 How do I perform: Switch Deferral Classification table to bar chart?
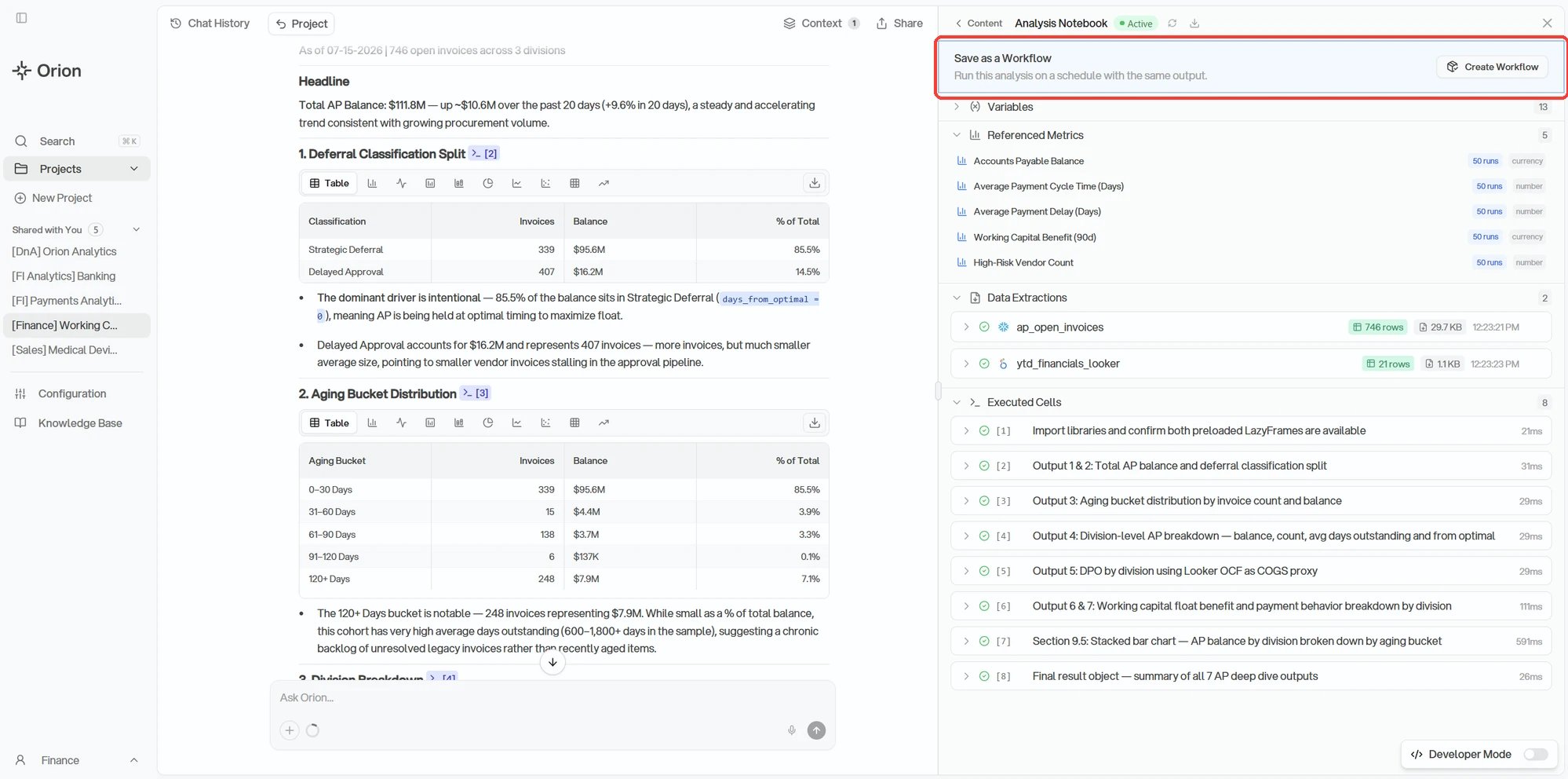pyautogui.click(x=372, y=183)
